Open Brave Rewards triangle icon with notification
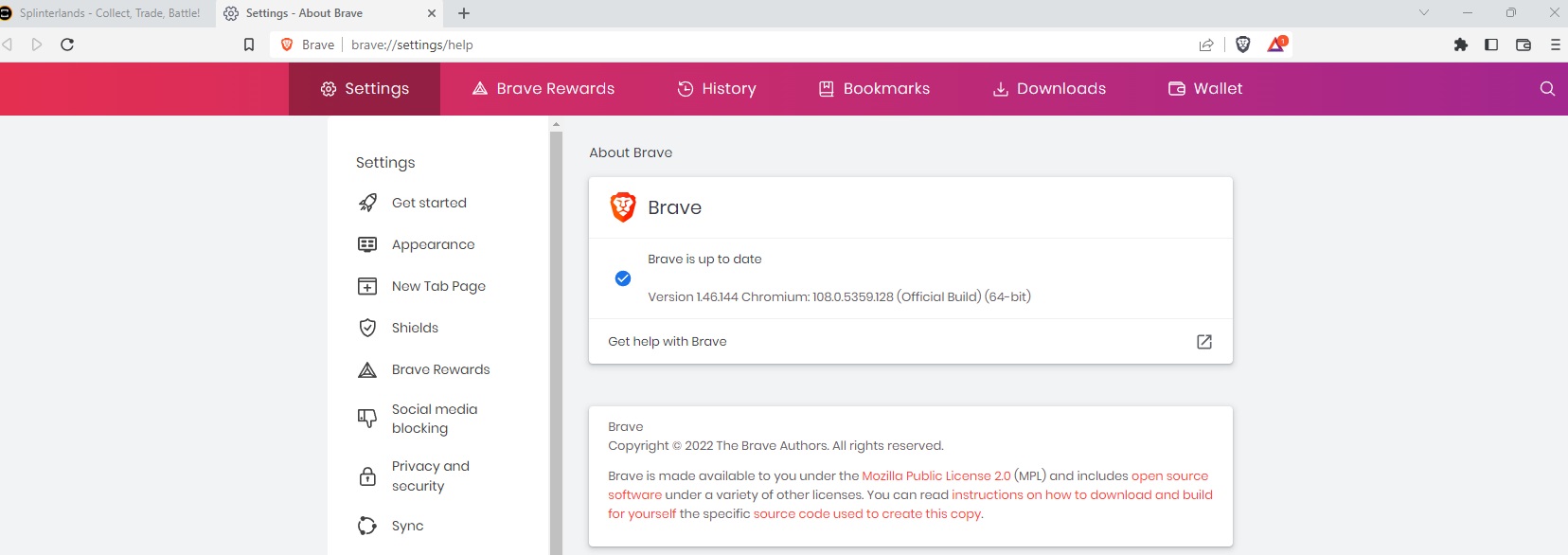The width and height of the screenshot is (1568, 555). pos(1277,44)
